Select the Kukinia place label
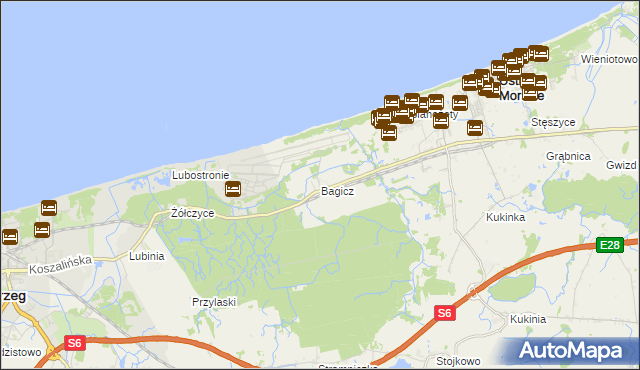Viewport: 640px width, 370px height. [x=528, y=319]
